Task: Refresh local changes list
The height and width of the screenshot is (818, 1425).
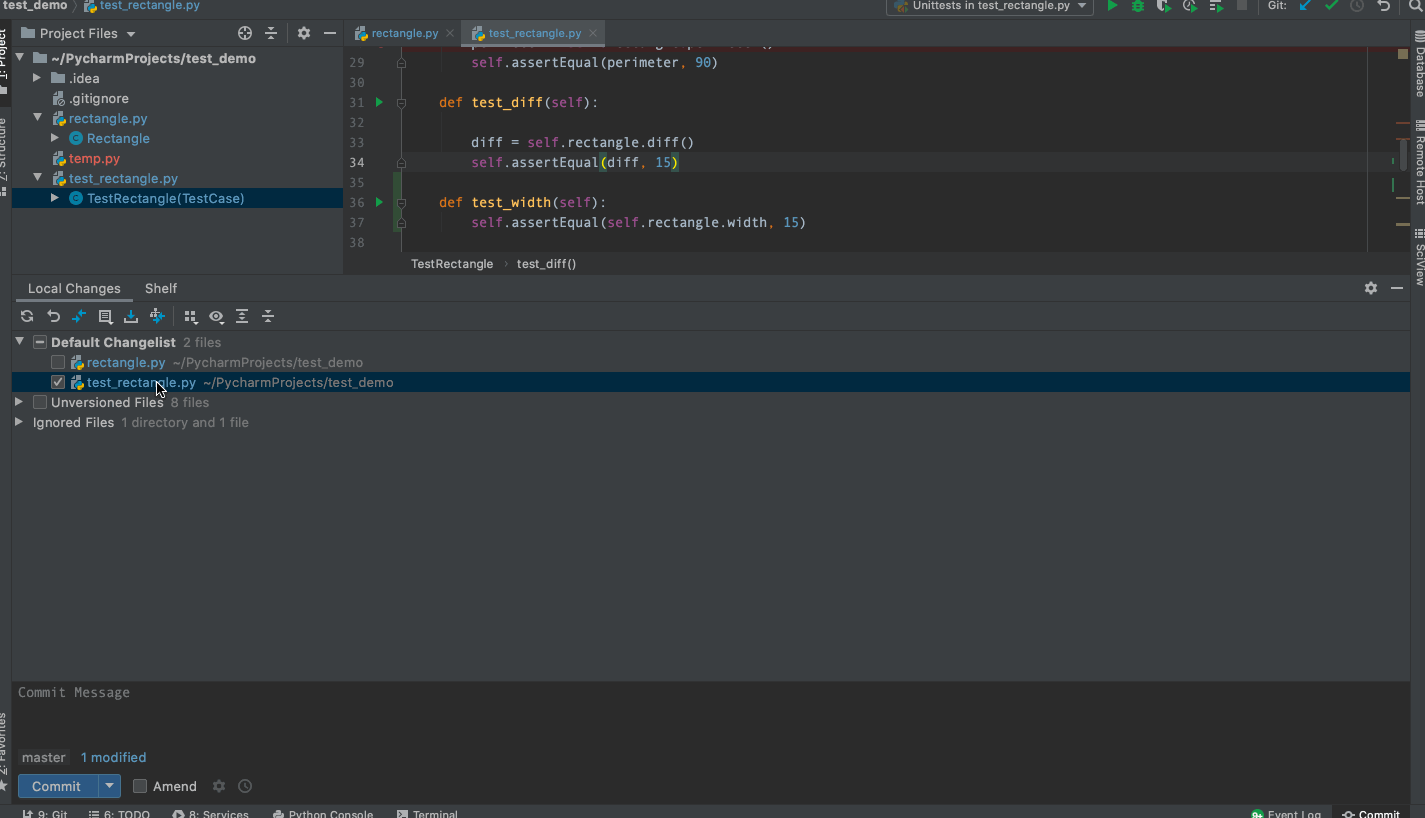Action: coord(27,316)
